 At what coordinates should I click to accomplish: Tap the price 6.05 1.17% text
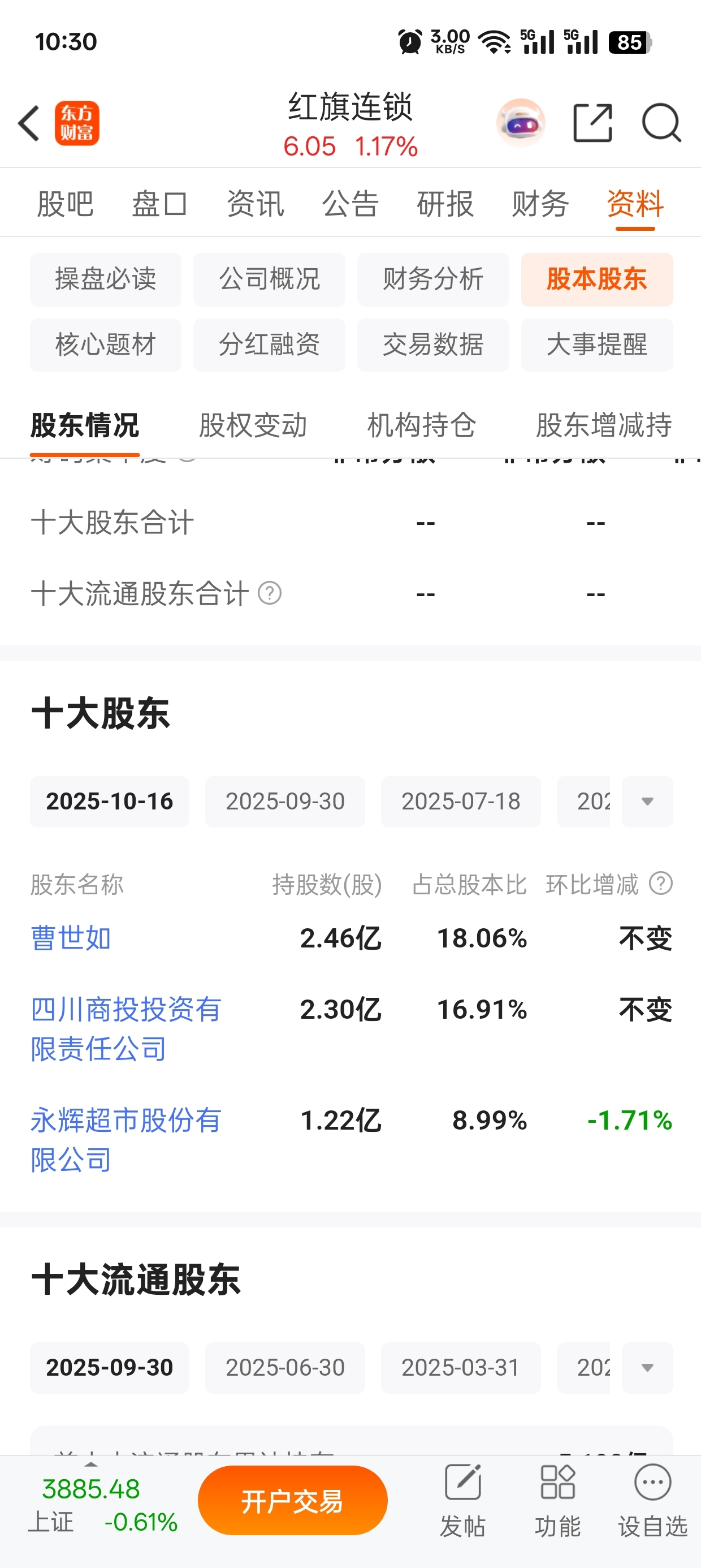[x=350, y=147]
